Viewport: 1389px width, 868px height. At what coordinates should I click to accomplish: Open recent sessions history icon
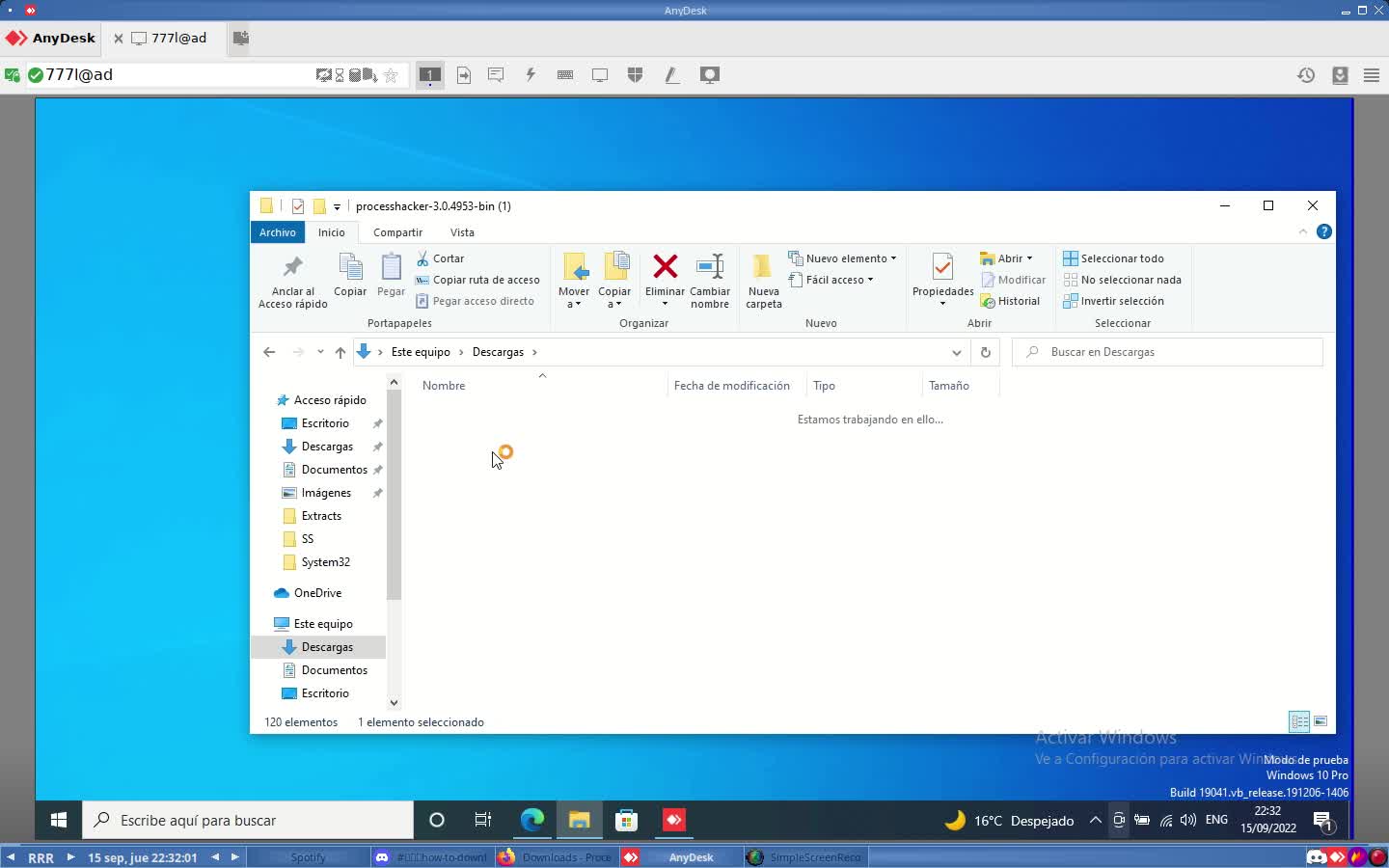tap(1306, 74)
